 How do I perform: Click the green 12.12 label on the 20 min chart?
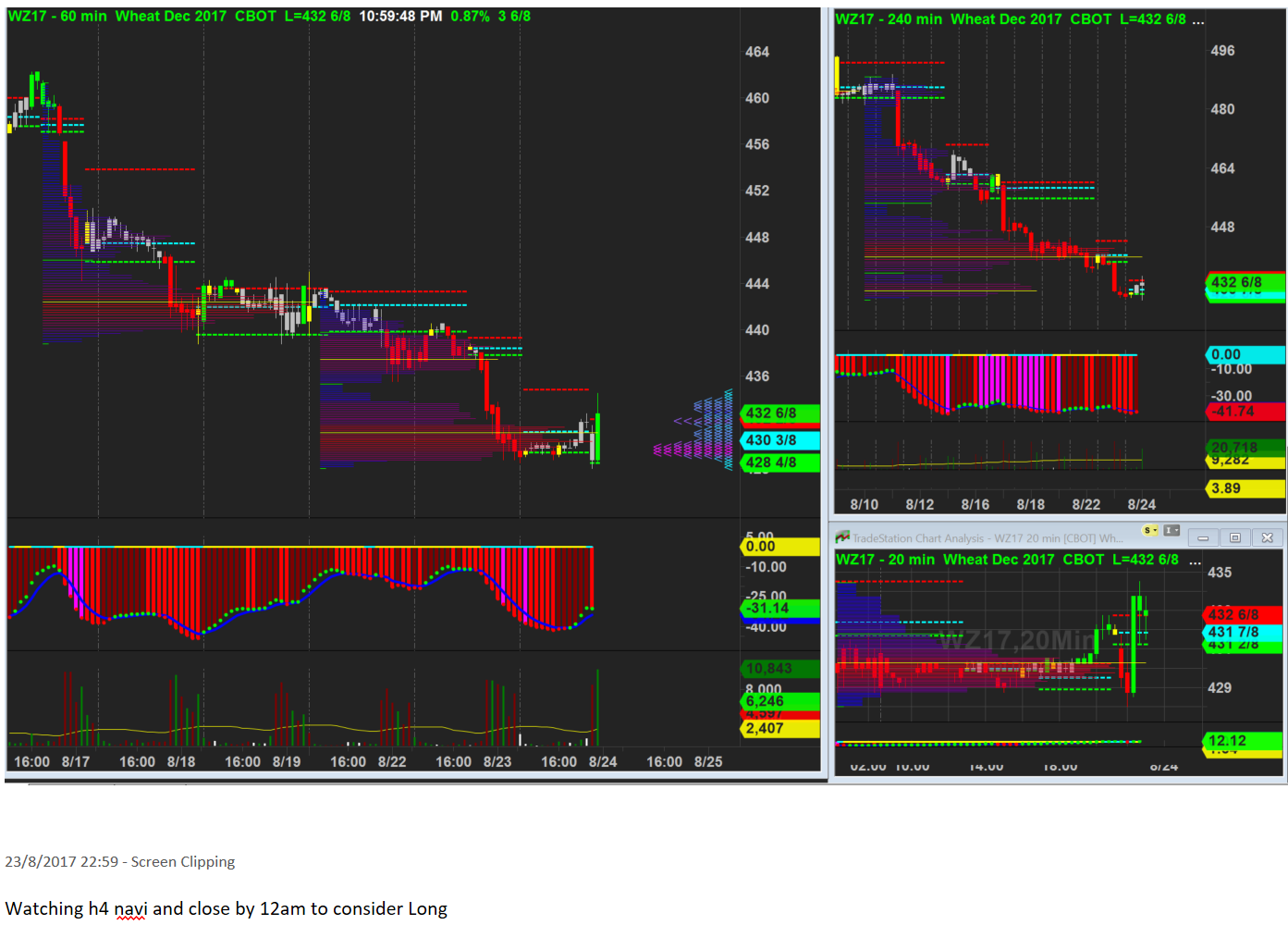[1243, 741]
